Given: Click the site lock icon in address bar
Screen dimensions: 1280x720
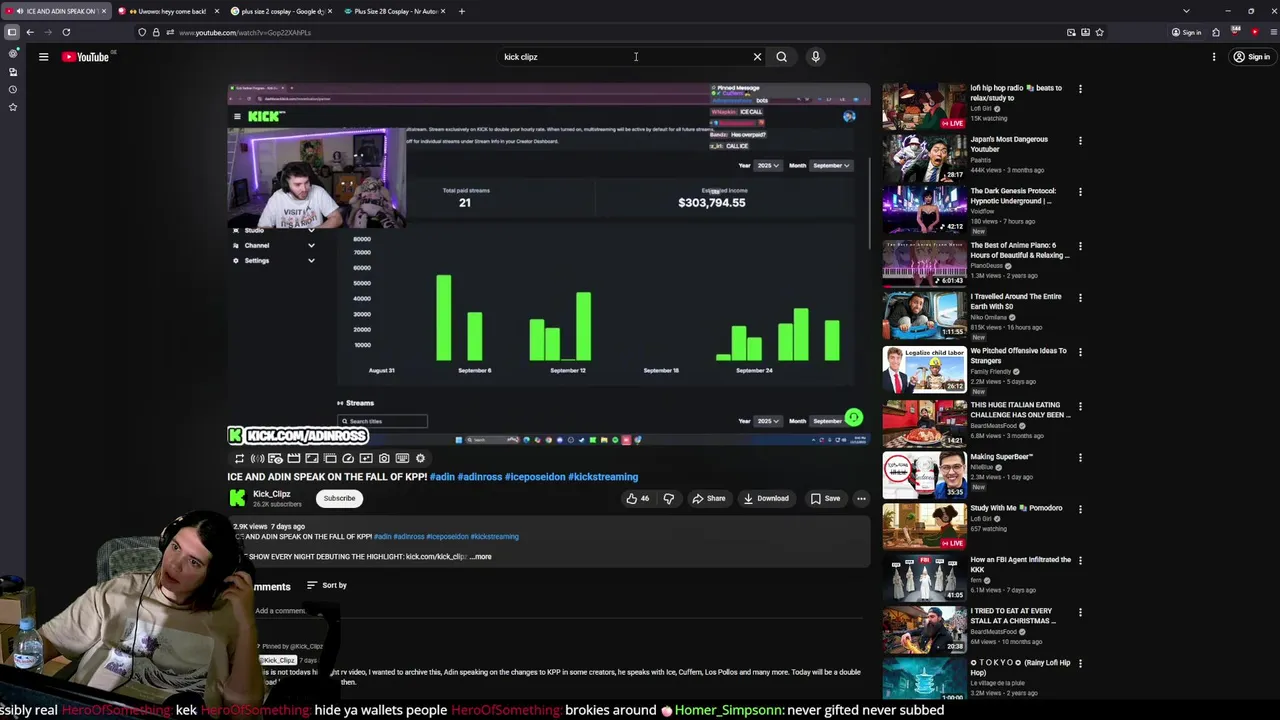Looking at the screenshot, I should click(x=155, y=32).
